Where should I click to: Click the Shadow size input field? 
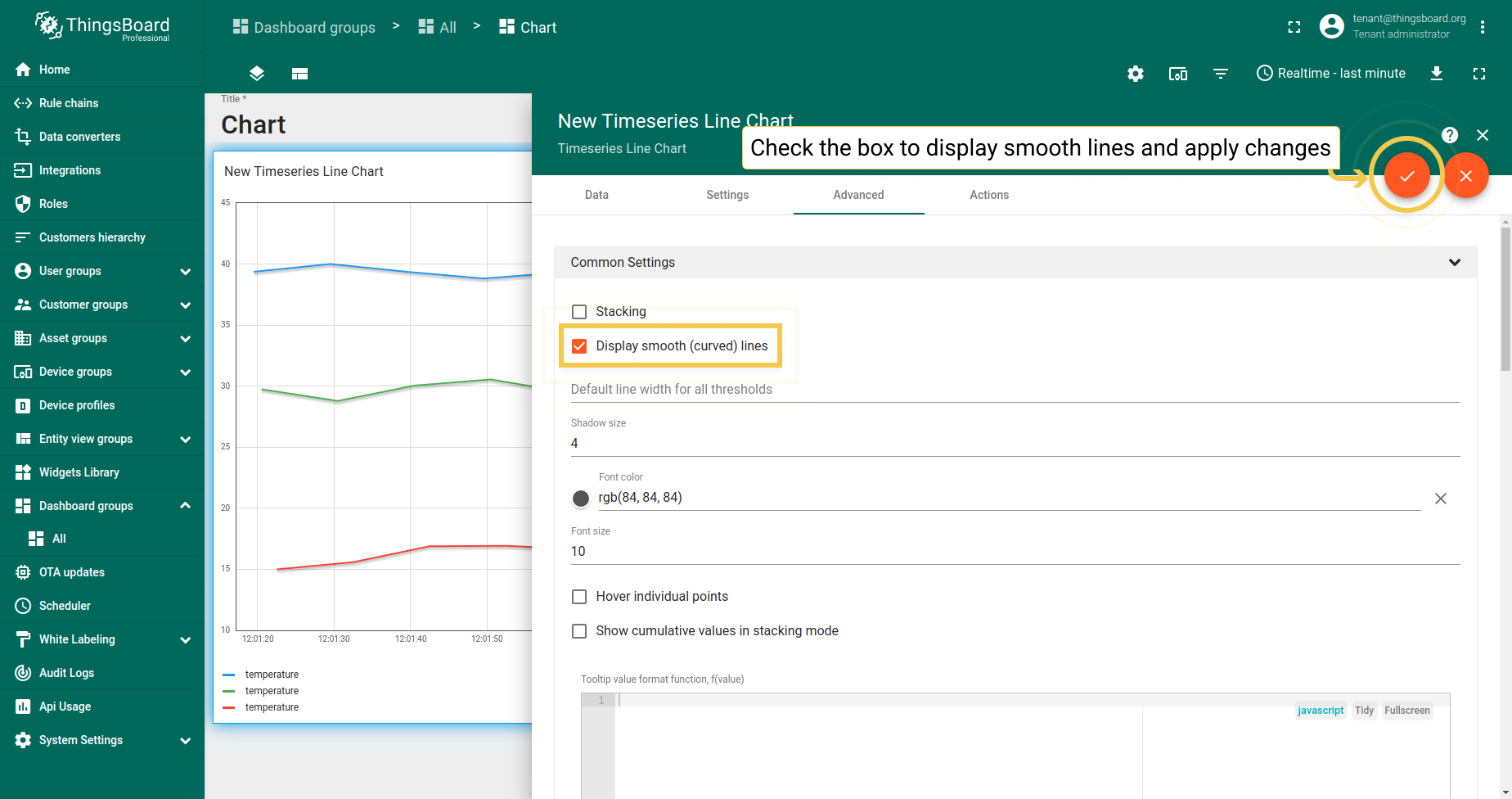click(1015, 444)
